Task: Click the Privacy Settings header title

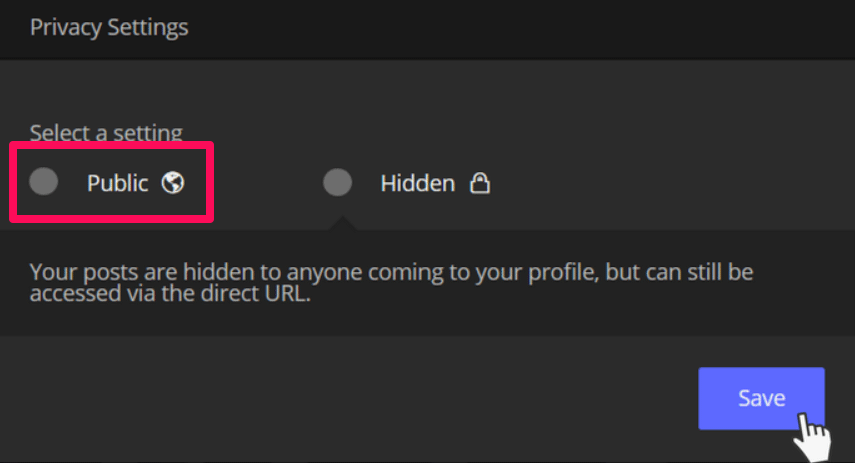Action: (109, 27)
